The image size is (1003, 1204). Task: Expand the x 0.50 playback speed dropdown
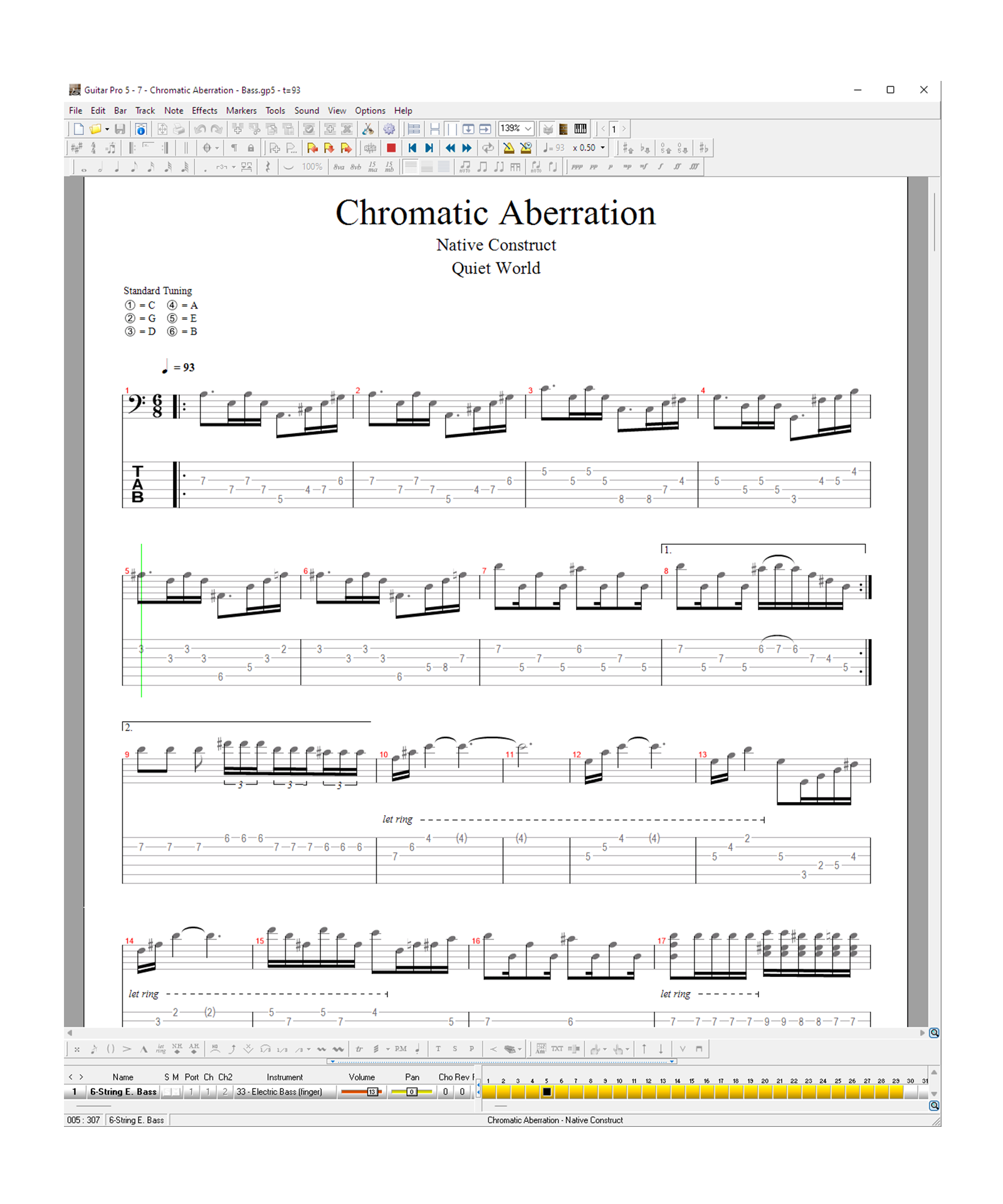point(602,148)
